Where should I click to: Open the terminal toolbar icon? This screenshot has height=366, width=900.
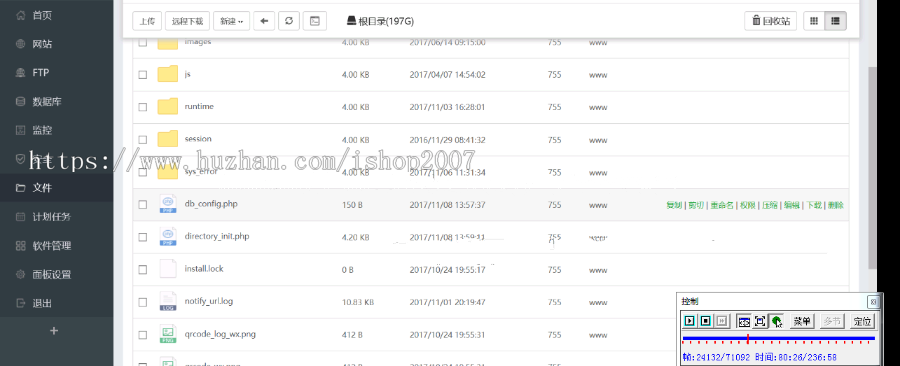coord(315,21)
